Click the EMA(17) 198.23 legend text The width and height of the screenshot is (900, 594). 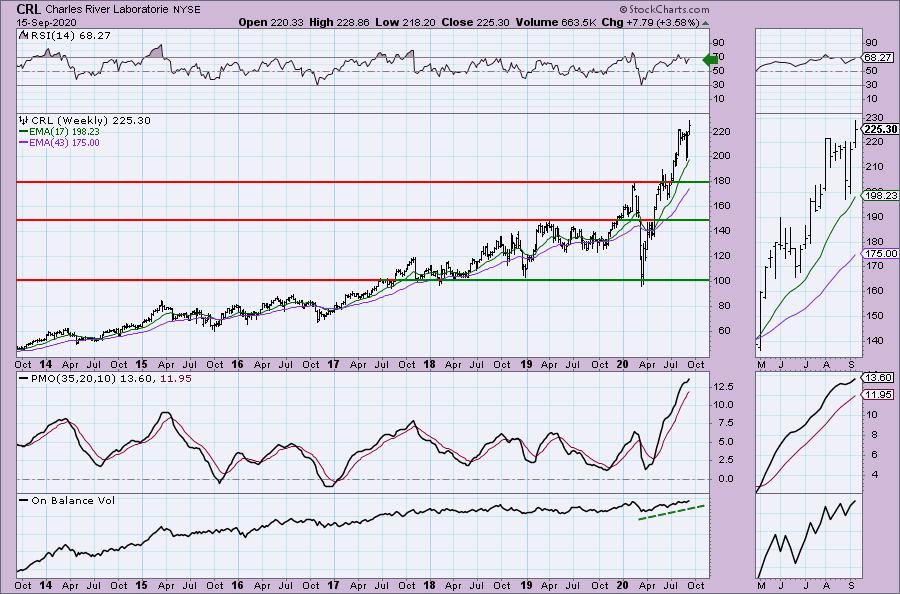[x=64, y=131]
